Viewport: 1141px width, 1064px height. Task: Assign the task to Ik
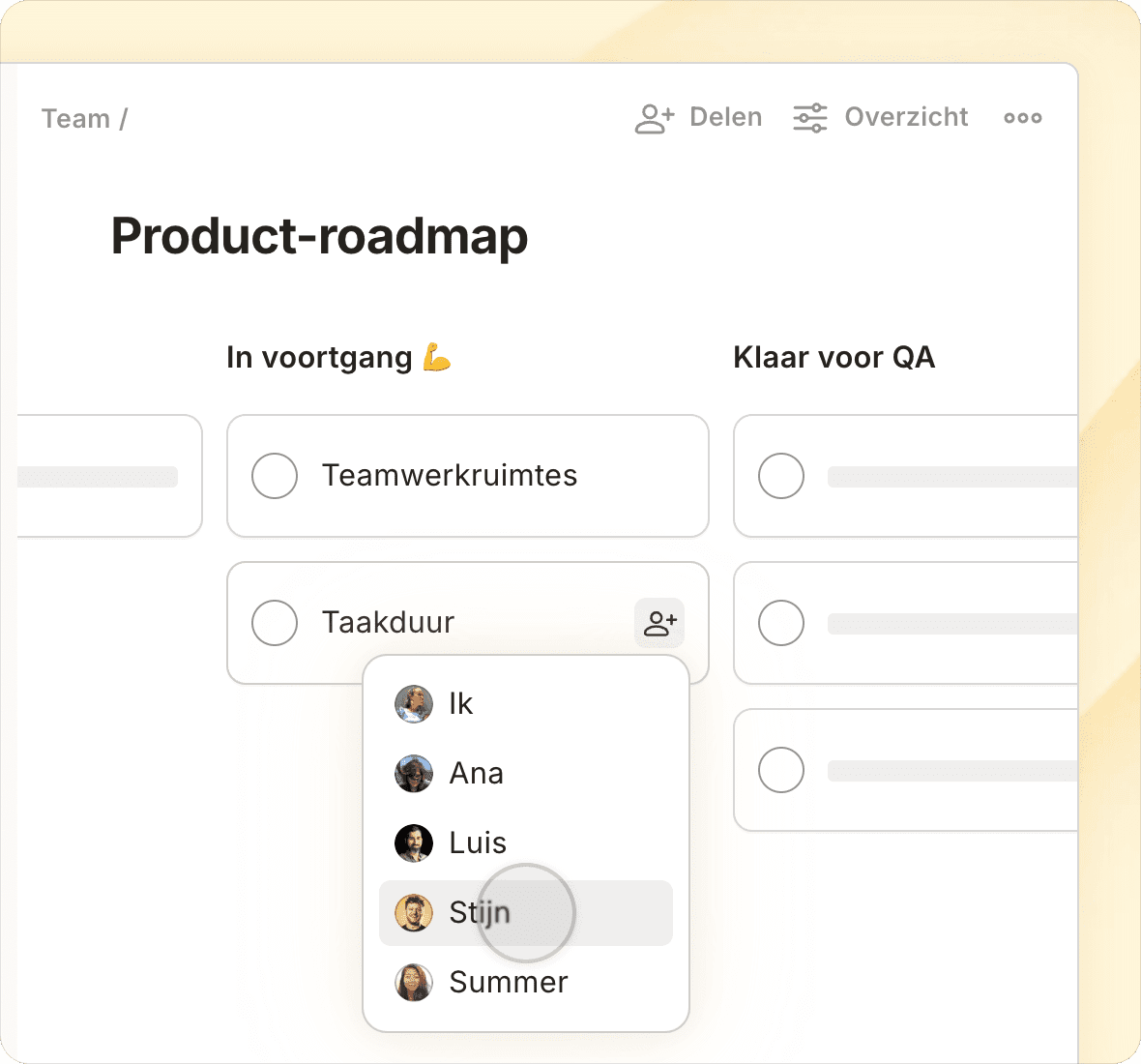pos(460,704)
